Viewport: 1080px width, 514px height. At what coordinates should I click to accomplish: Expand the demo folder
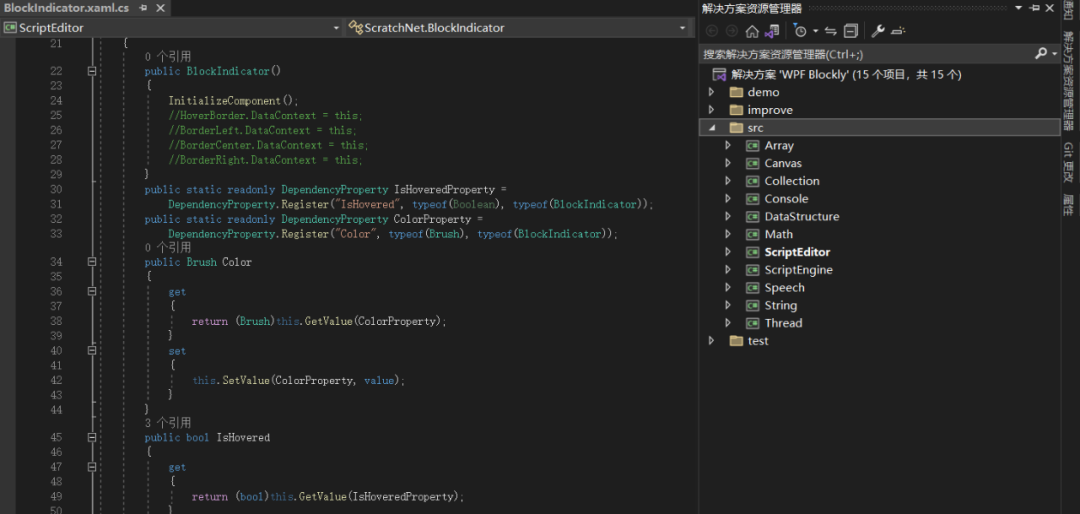pyautogui.click(x=712, y=92)
